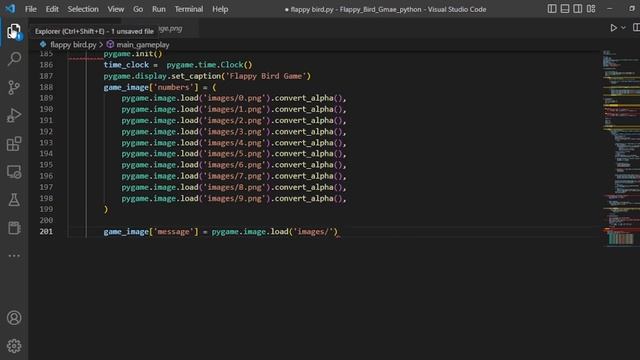Click line number 188 in gutter
The image size is (640, 360).
pos(46,87)
